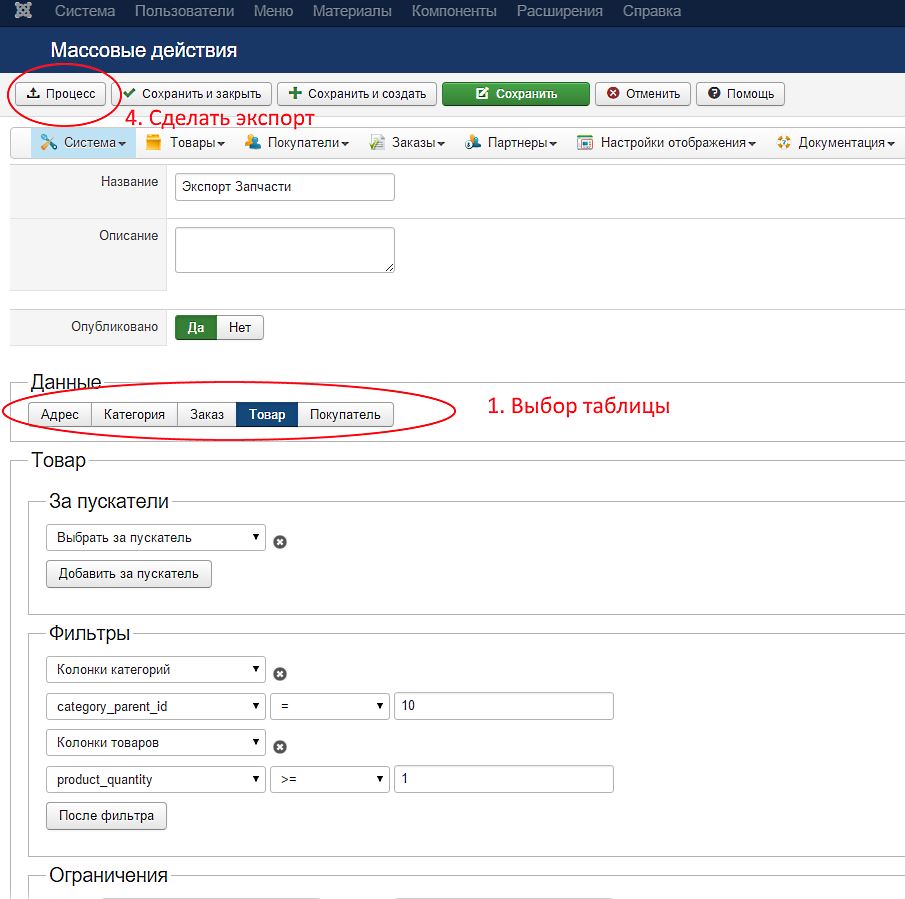Select the Заказ data table tab
Image resolution: width=905 pixels, height=899 pixels.
[x=207, y=414]
